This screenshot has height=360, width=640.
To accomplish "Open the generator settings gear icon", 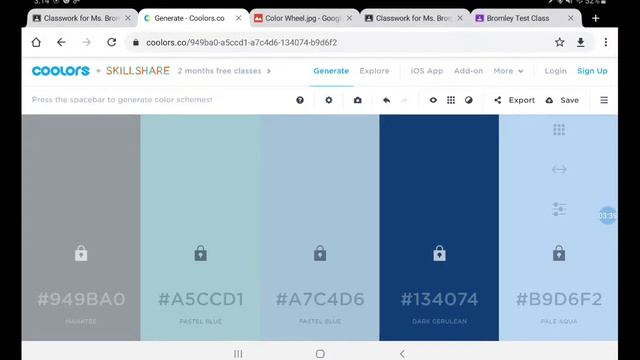I will point(329,100).
